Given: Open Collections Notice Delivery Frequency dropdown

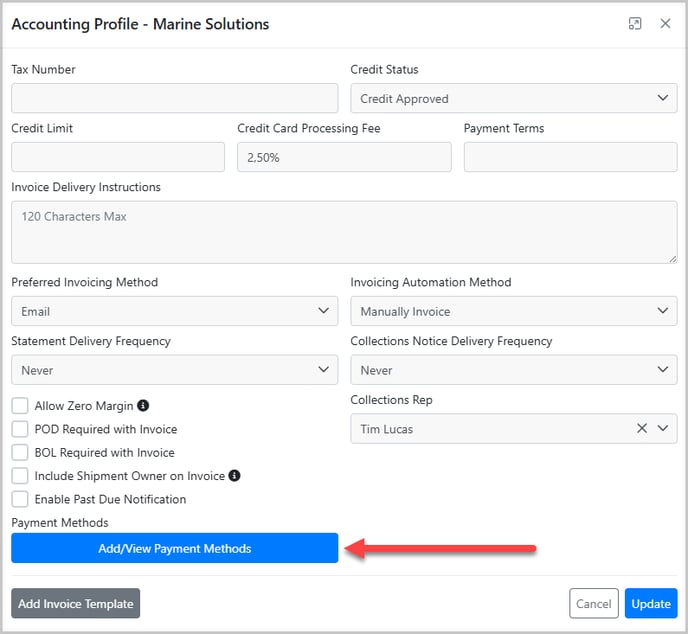Looking at the screenshot, I should click(x=513, y=370).
